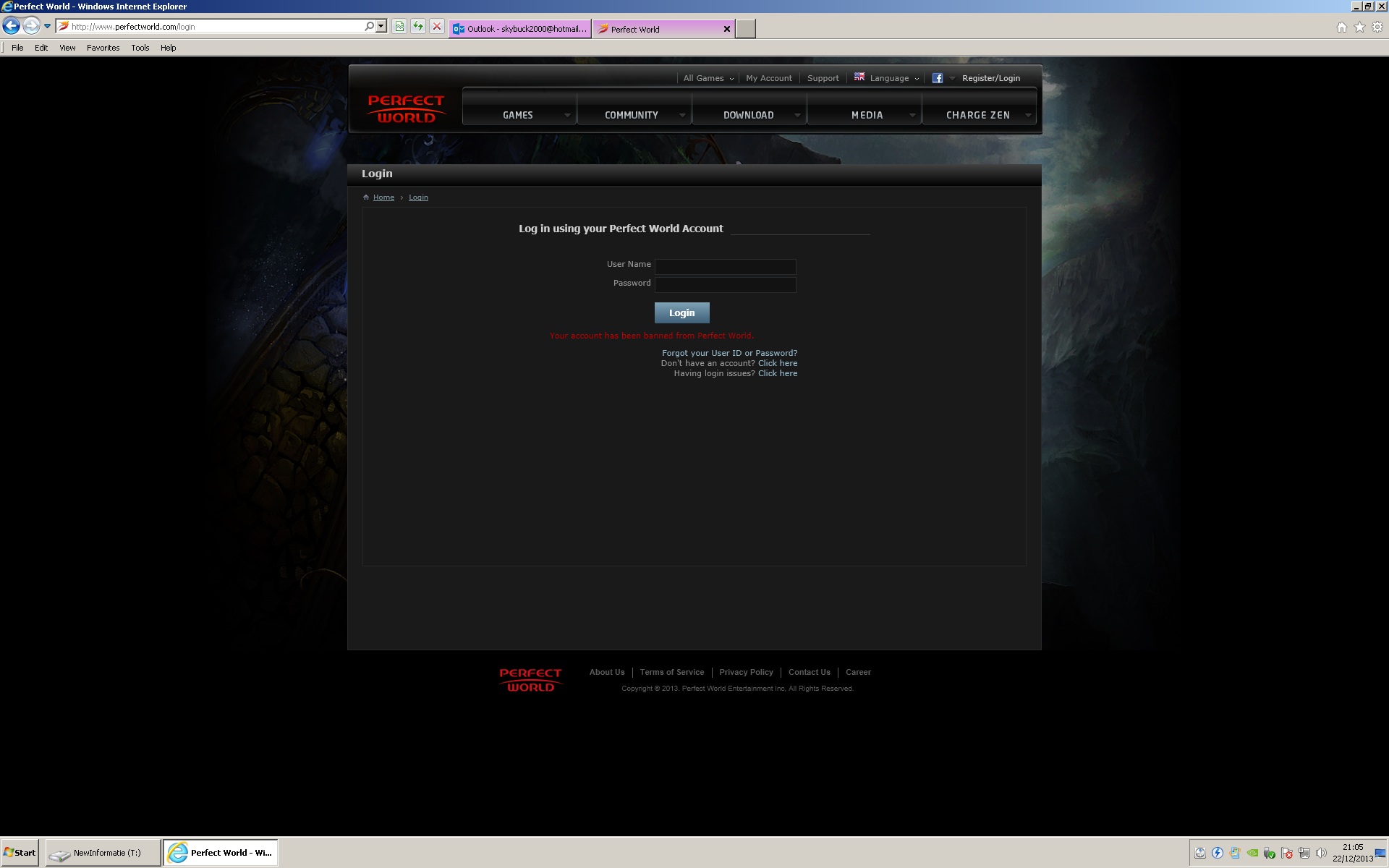The image size is (1389, 868).
Task: Switch to the Outlook tab
Action: (x=520, y=29)
